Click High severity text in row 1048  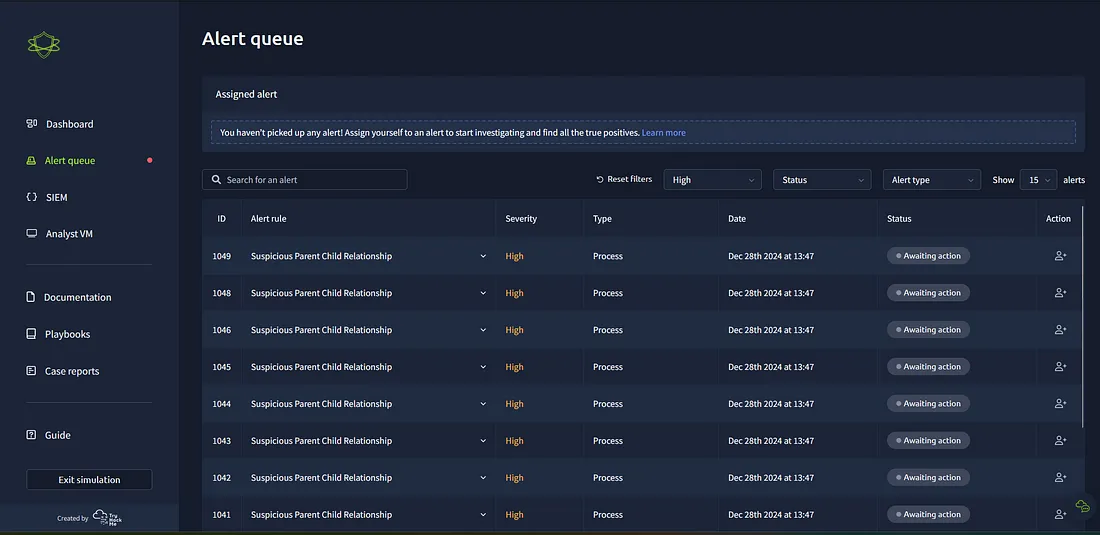coord(514,293)
